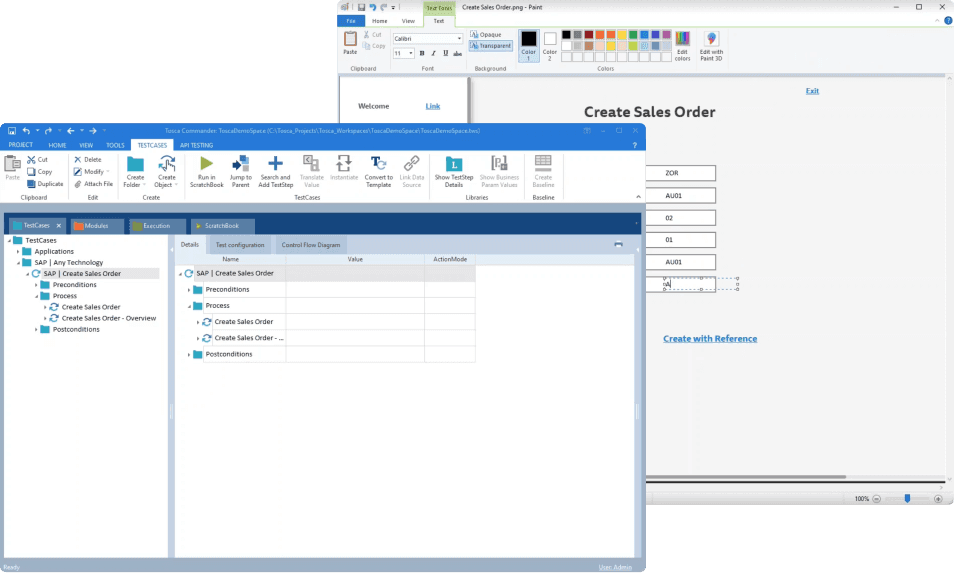Switch to the Execution tab

(157, 226)
